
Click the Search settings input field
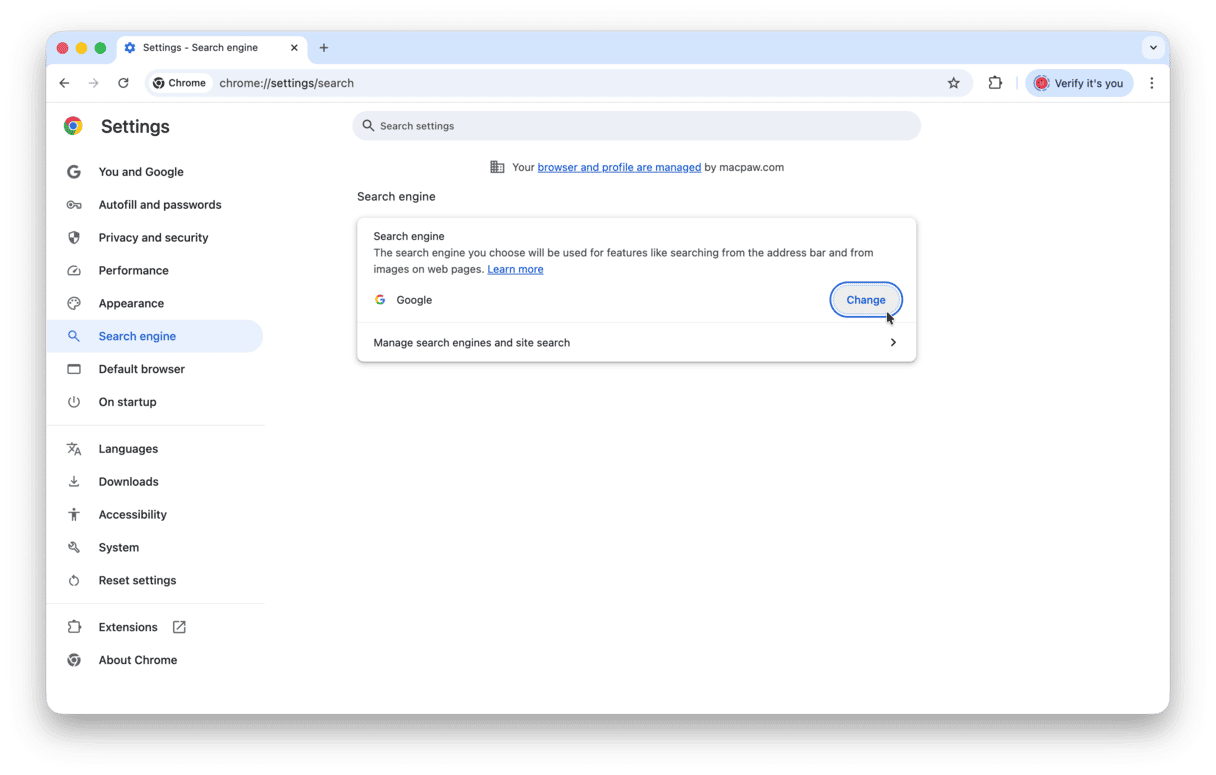tap(636, 126)
